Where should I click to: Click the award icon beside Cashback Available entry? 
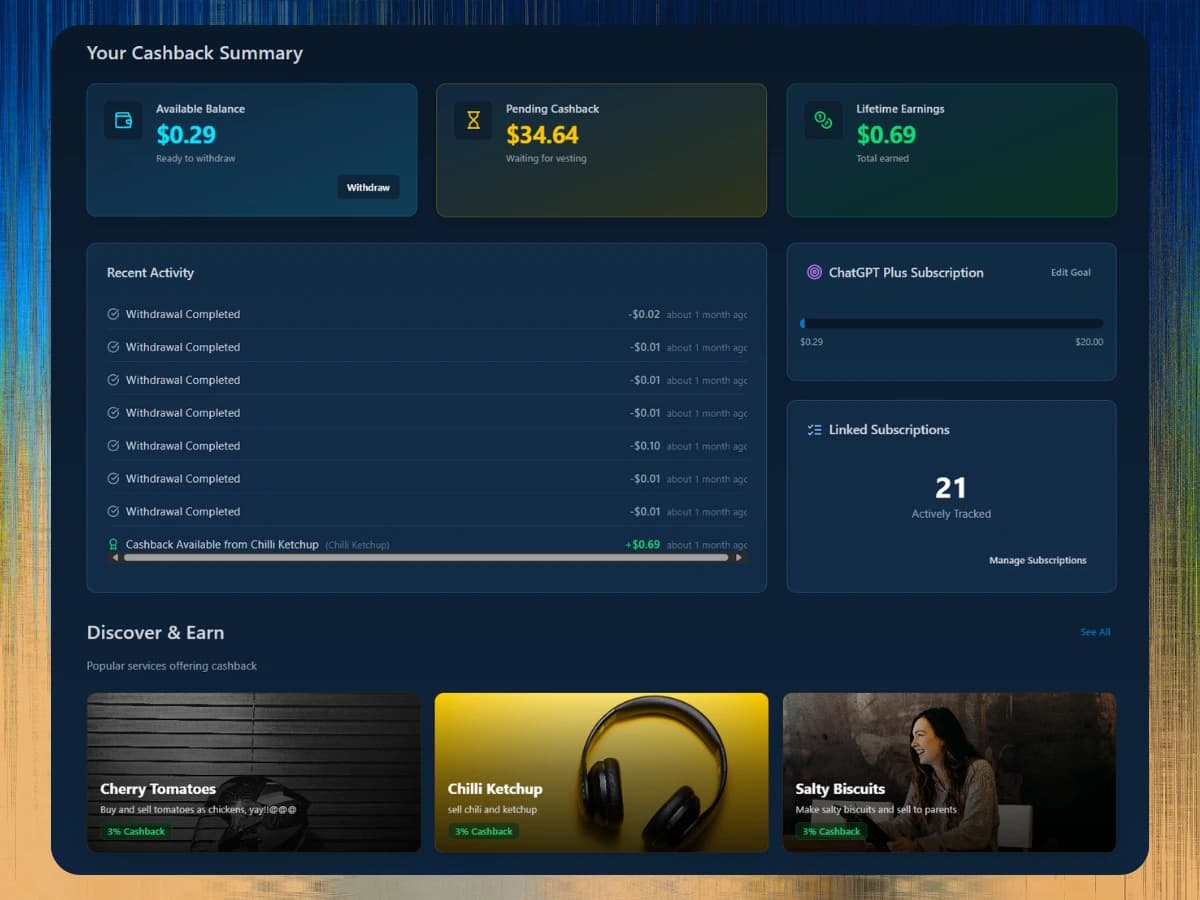[113, 545]
